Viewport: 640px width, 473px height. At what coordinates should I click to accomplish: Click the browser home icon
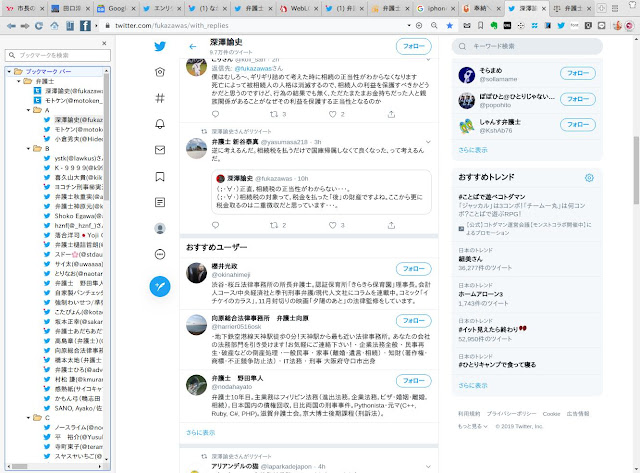(x=54, y=26)
